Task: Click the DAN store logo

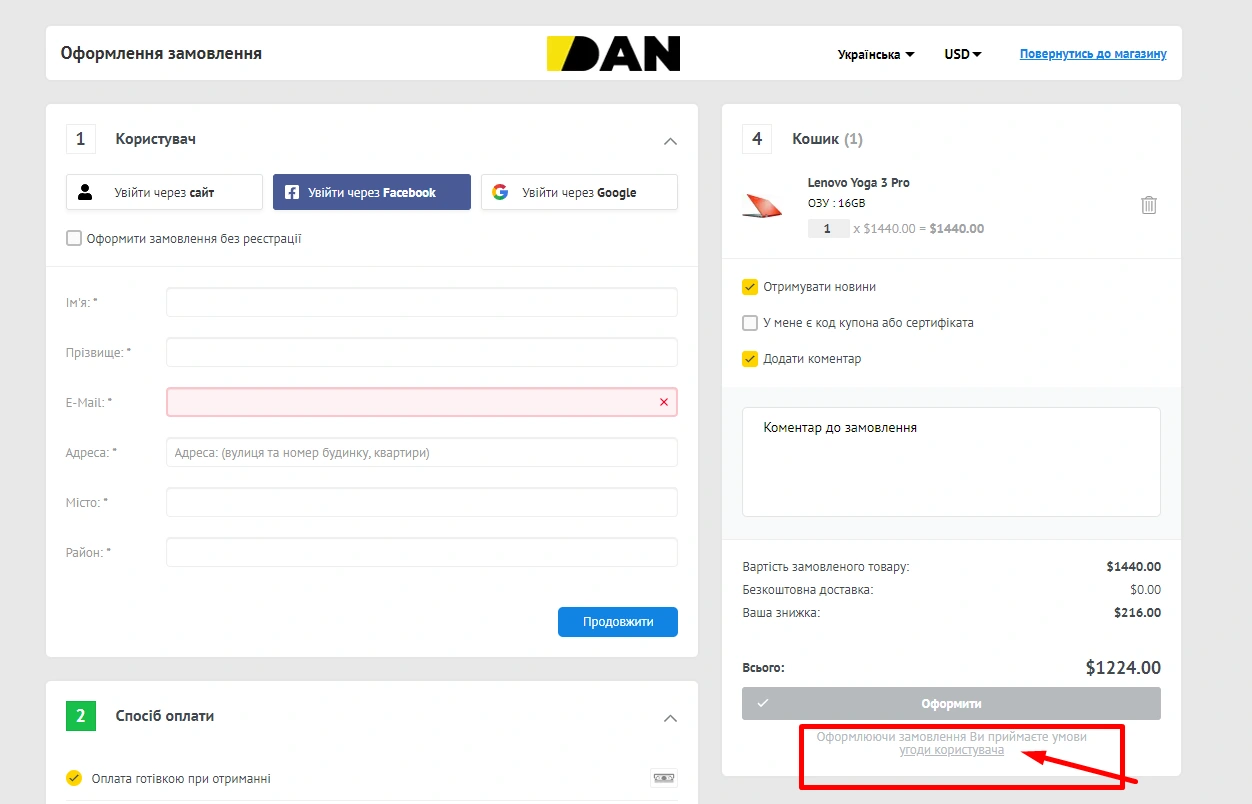Action: 613,54
